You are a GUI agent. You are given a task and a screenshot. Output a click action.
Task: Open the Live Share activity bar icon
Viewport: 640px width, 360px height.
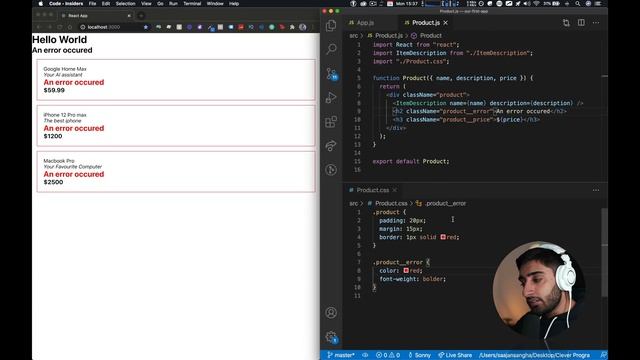coord(331,146)
